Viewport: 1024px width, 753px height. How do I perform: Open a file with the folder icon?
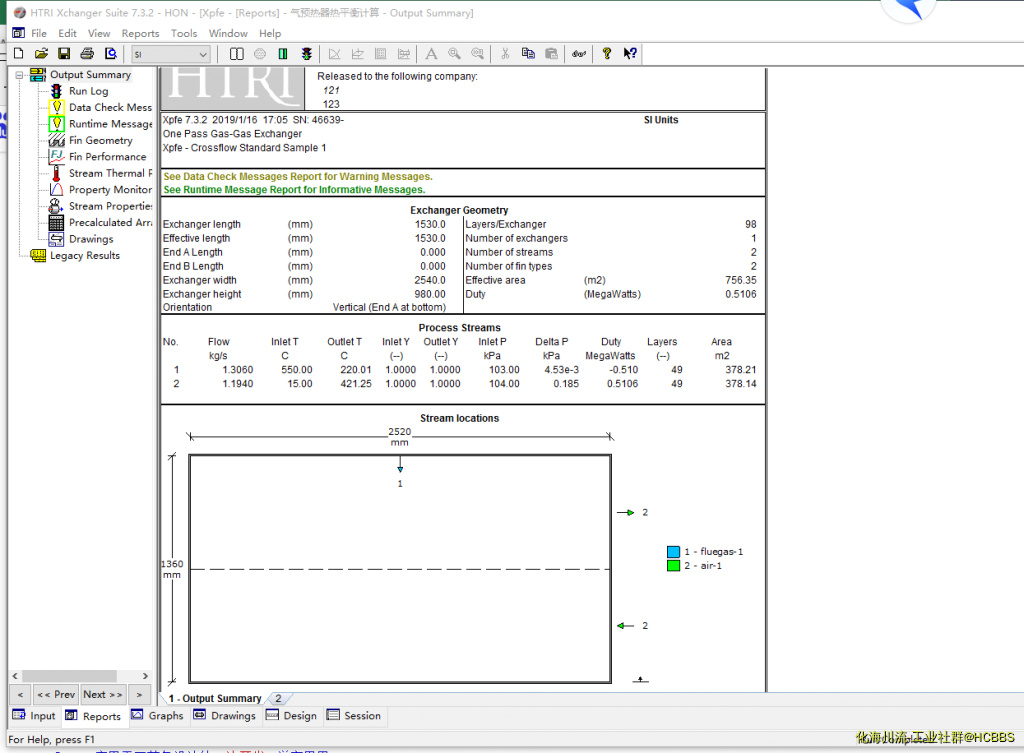click(x=41, y=54)
